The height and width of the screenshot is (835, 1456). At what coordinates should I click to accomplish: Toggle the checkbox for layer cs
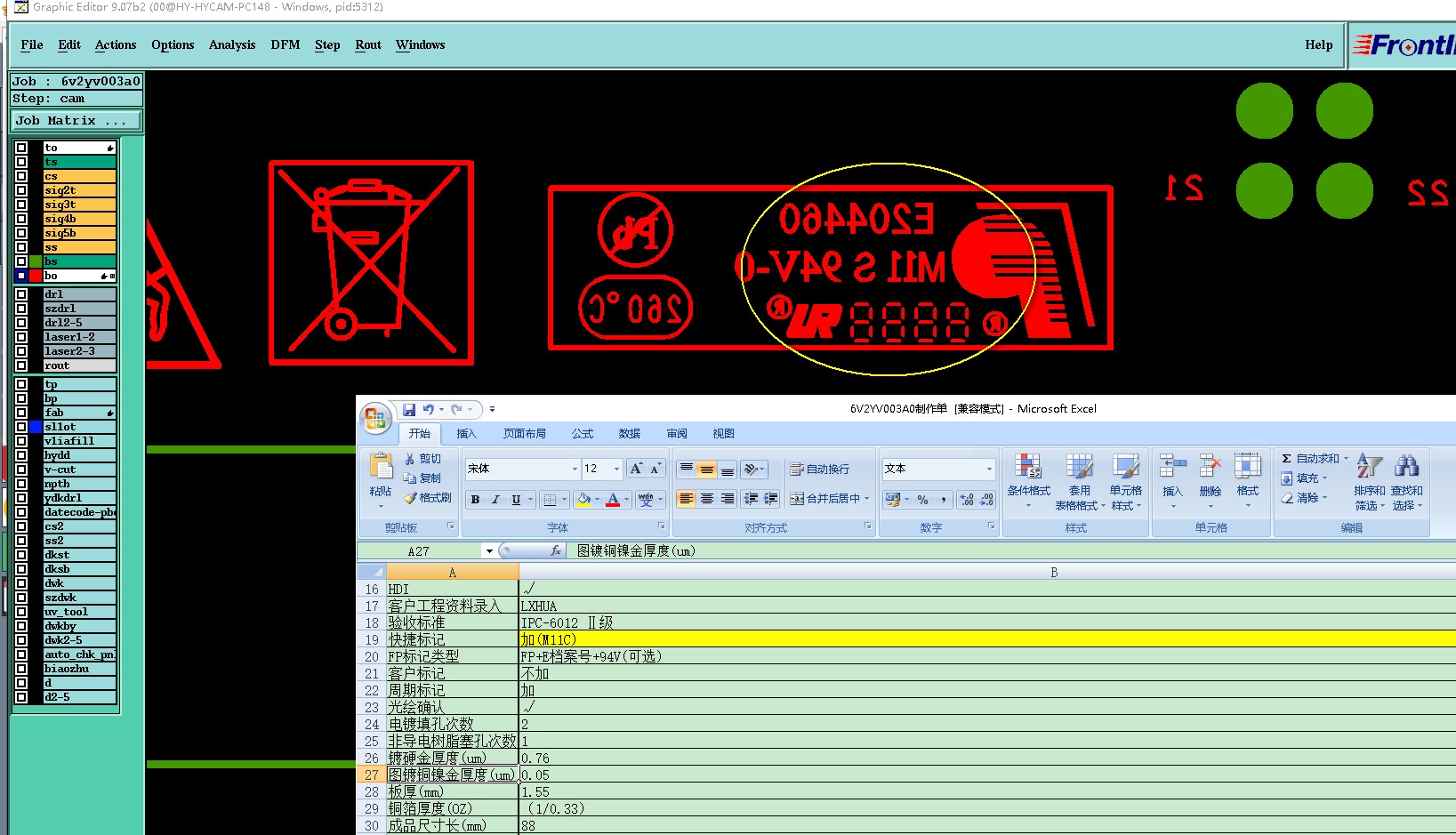pyautogui.click(x=21, y=176)
